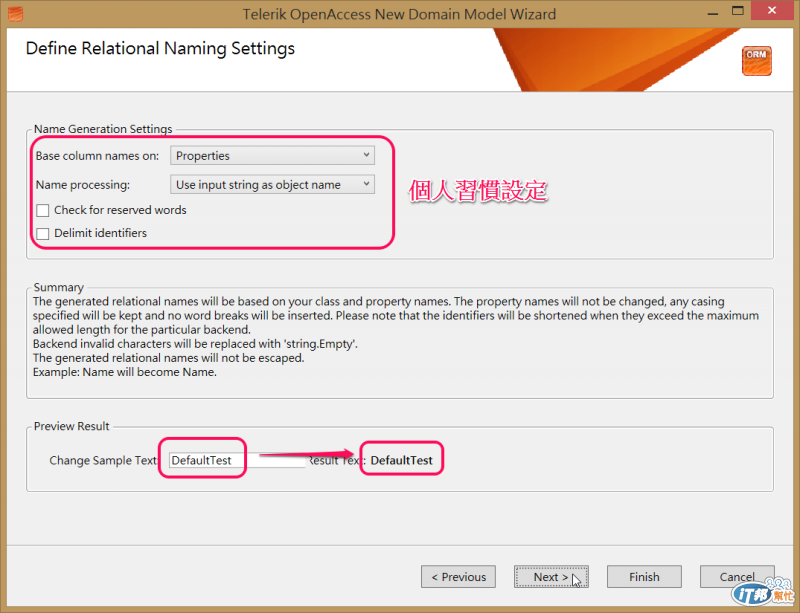Click the 'will not be escaped' summary line
Viewport: 800px width, 613px height.
168,358
